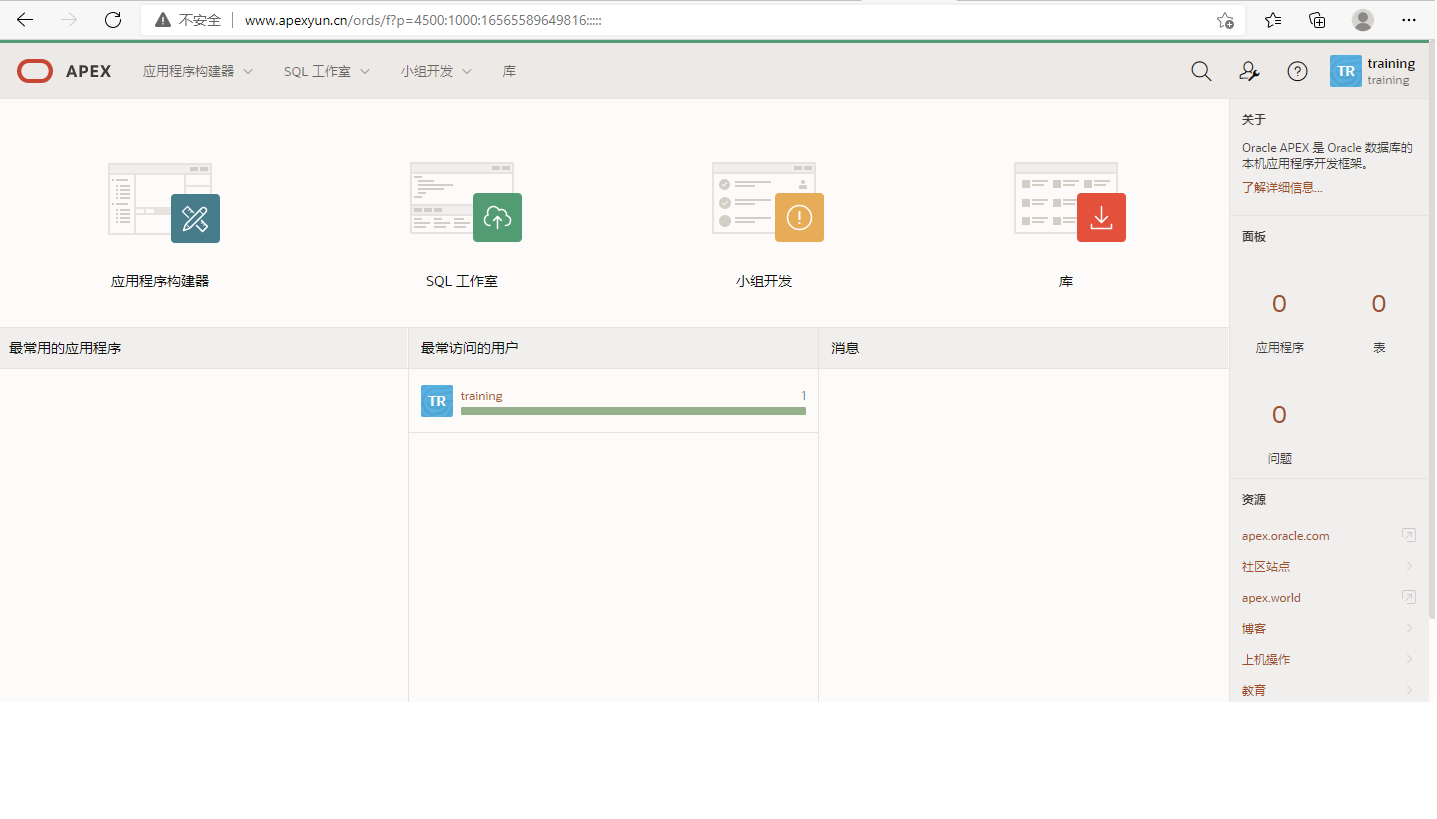The width and height of the screenshot is (1437, 819).
Task: Open the 应用程序构建器 top menu item
Action: coord(198,71)
